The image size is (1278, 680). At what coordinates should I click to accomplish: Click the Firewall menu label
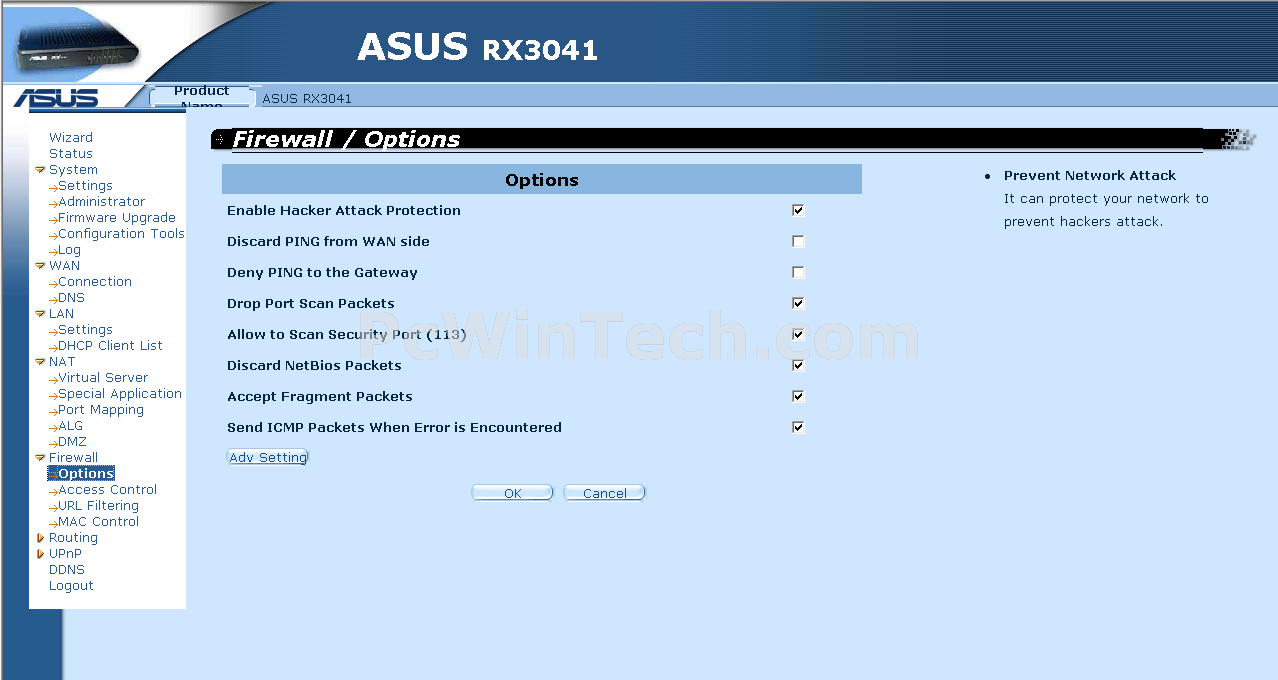73,458
